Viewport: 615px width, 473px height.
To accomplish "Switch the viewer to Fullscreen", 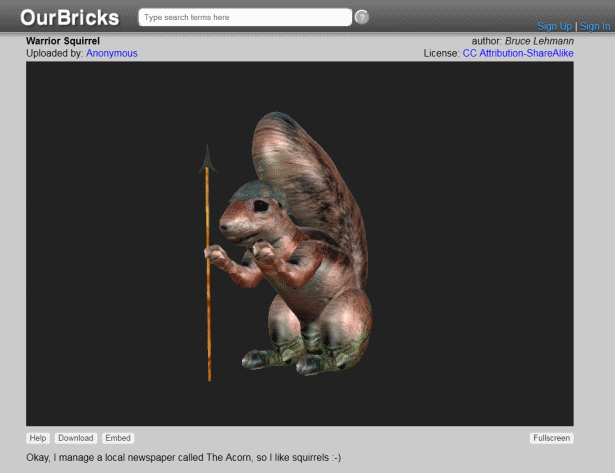I will pos(551,438).
